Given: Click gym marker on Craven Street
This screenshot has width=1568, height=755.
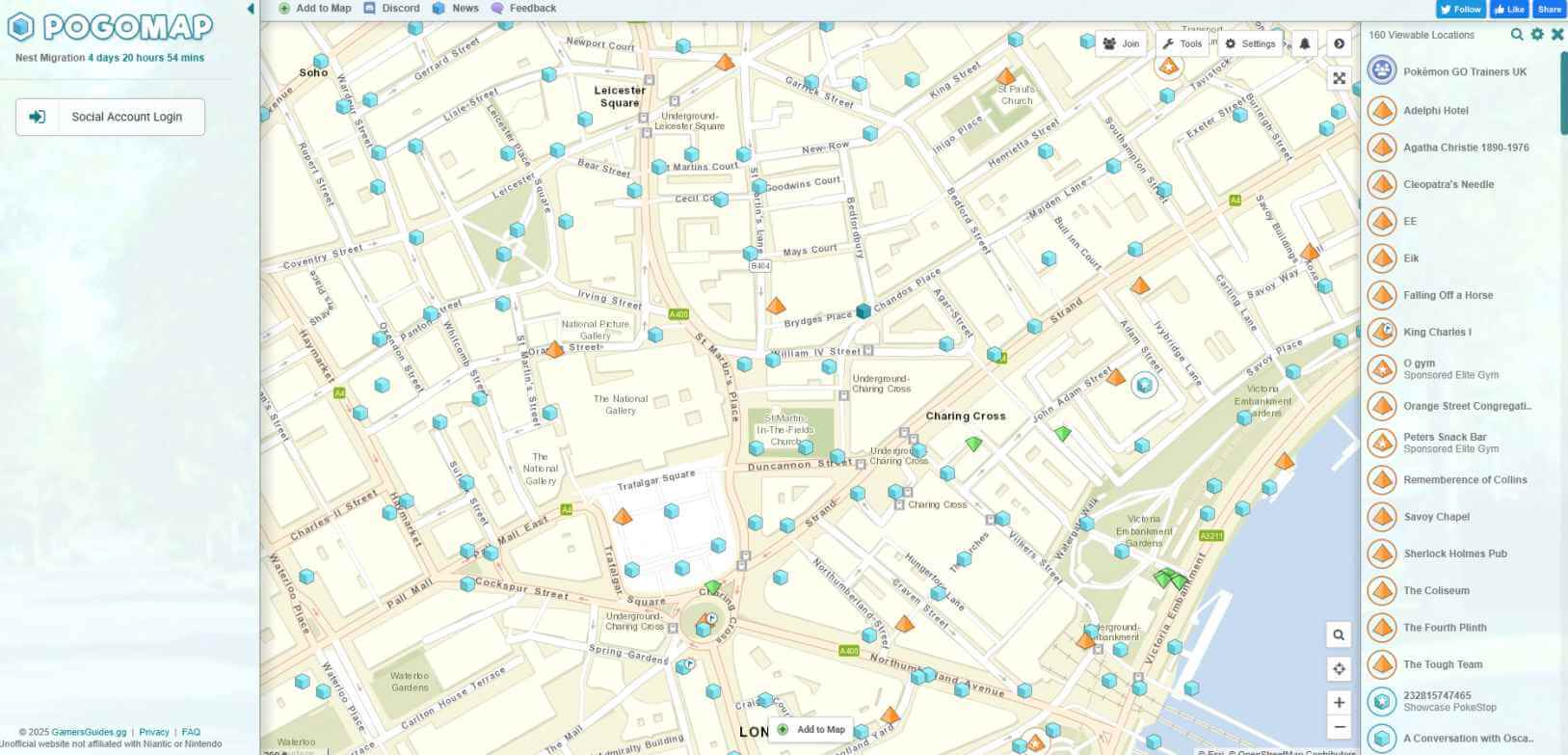Looking at the screenshot, I should (x=904, y=624).
